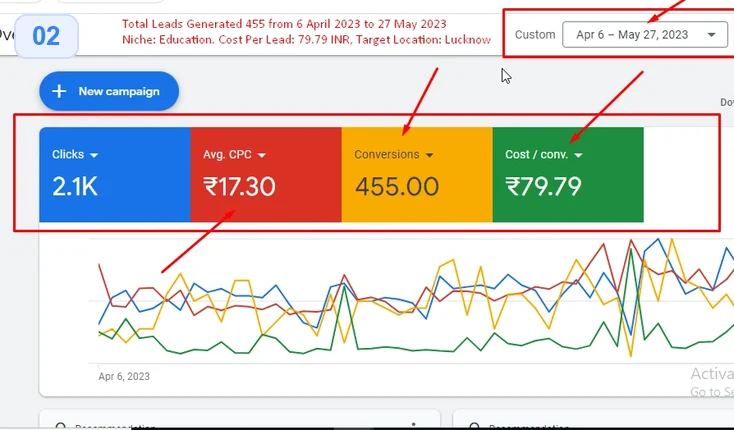Open the Avg. CPC metric dropdown arrow

tap(262, 155)
